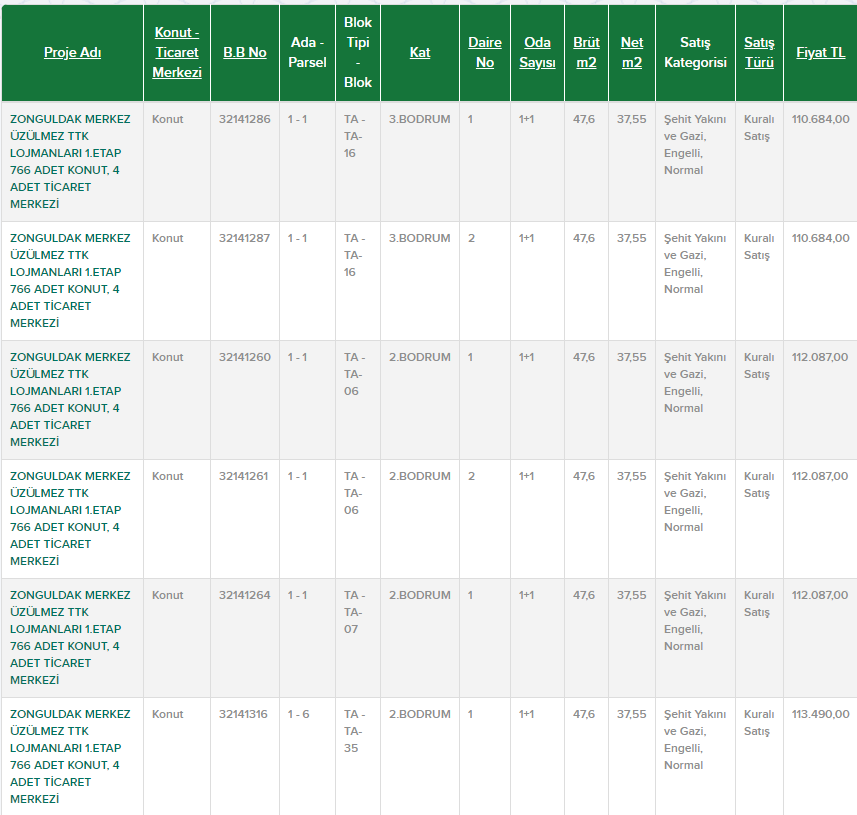Click the Konut - Ticaret Merkezi header
This screenshot has height=815, width=857.
(x=177, y=53)
